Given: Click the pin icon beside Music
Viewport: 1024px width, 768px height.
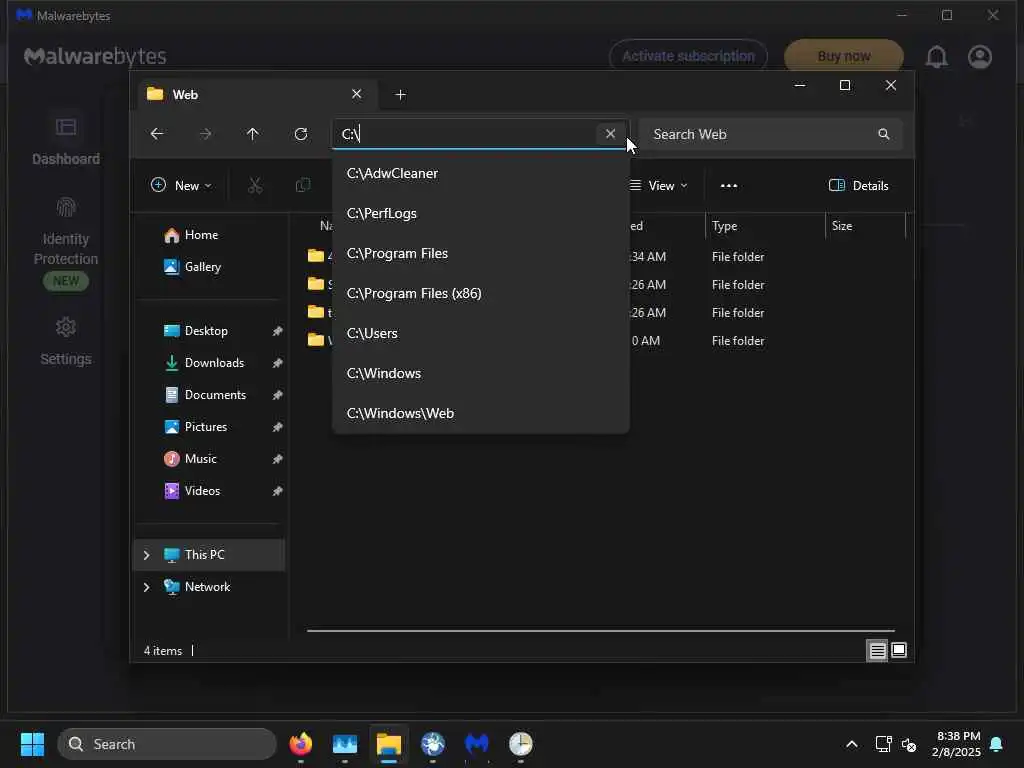Looking at the screenshot, I should click(278, 459).
